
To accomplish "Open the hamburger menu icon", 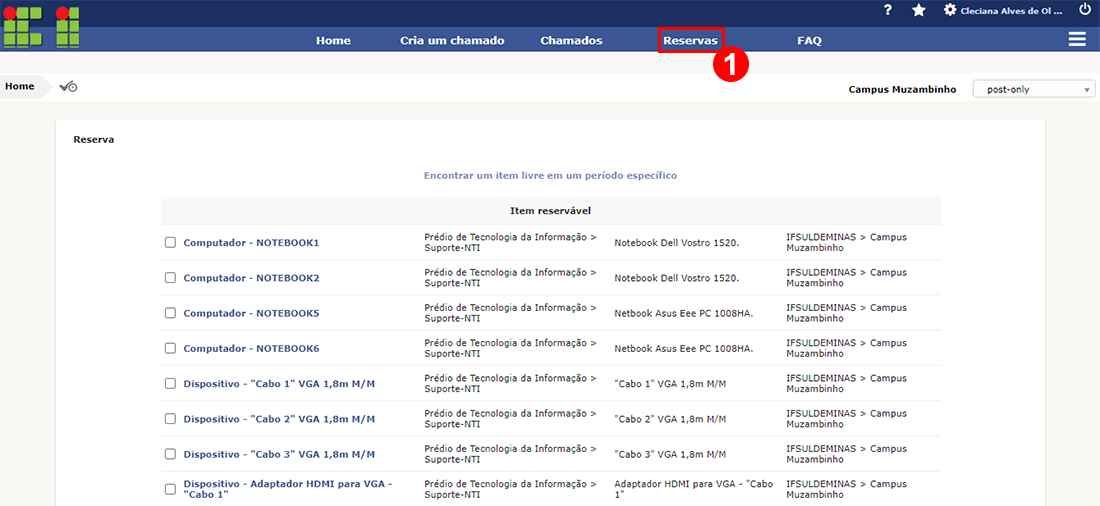I will pyautogui.click(x=1077, y=40).
